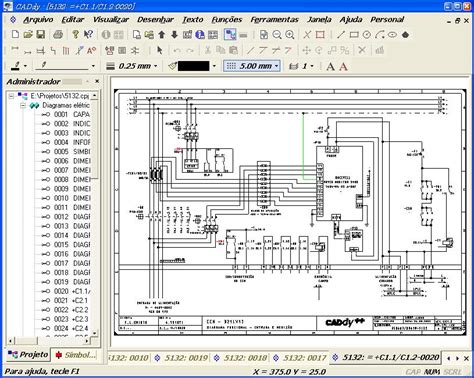Switch to the 5132: 0018 document tab

(x=241, y=358)
